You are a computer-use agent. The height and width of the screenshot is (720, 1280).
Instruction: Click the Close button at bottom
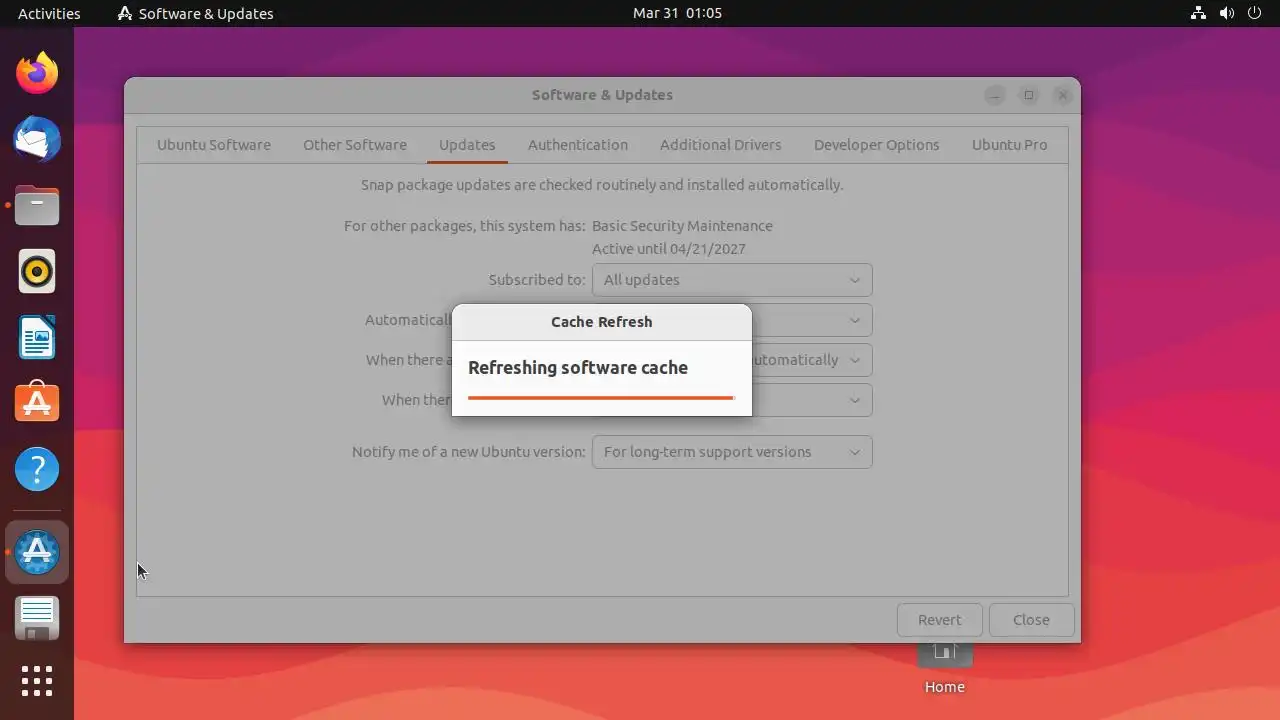(x=1031, y=620)
